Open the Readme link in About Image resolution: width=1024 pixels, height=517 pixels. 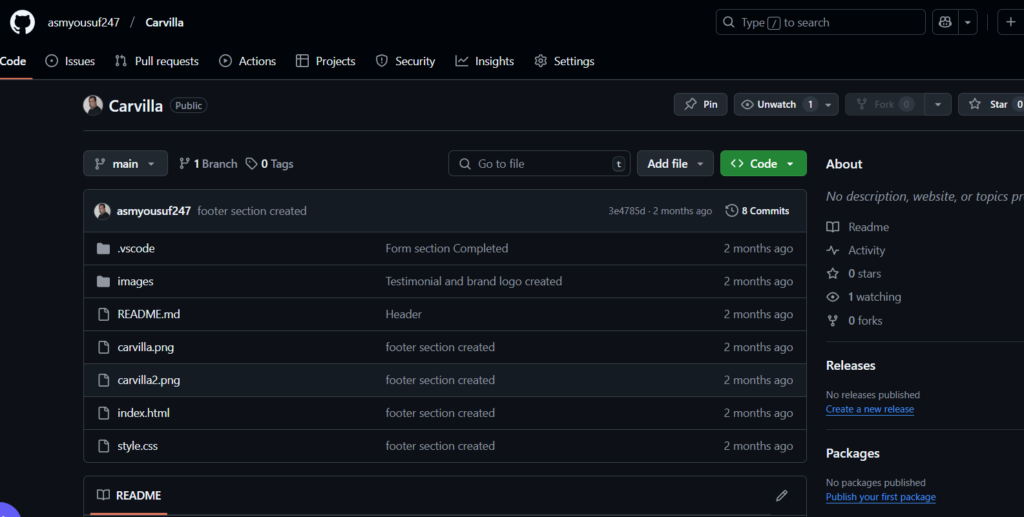(857, 227)
